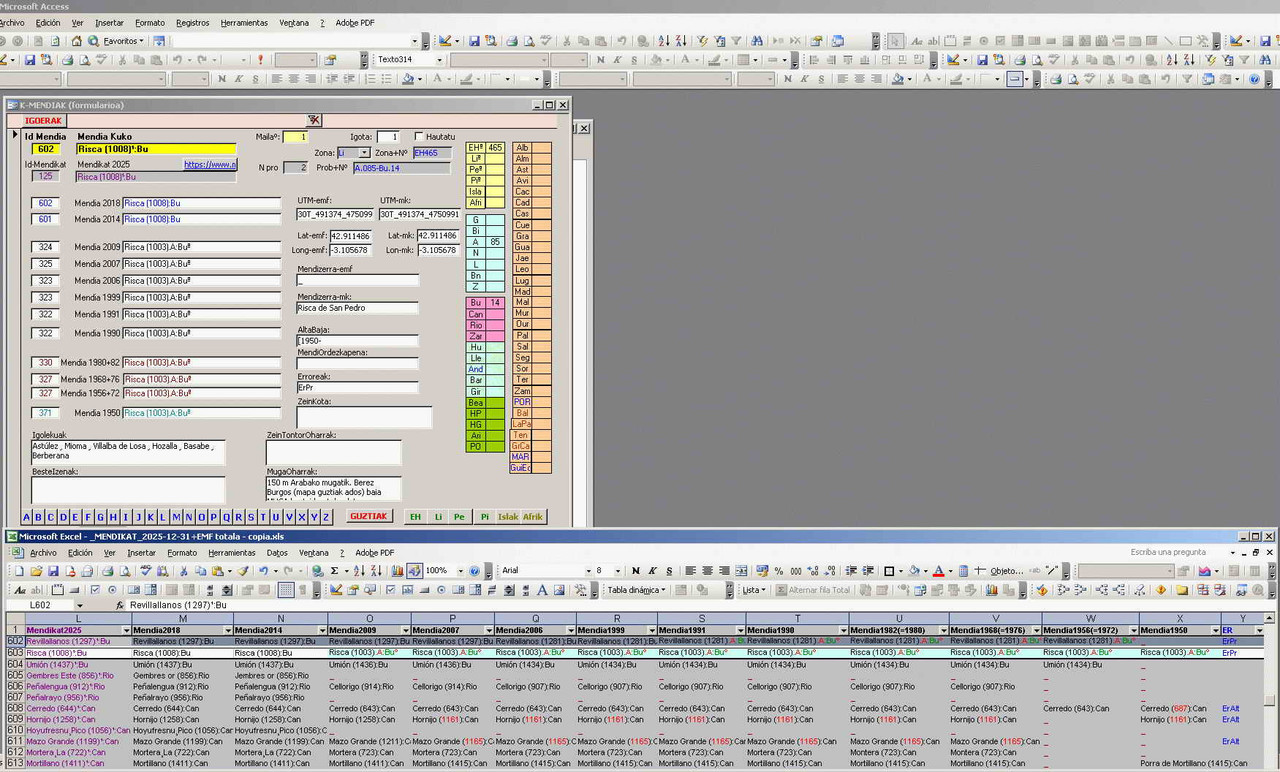Merge and center cells in Excel
This screenshot has height=772, width=1280.
[741, 571]
